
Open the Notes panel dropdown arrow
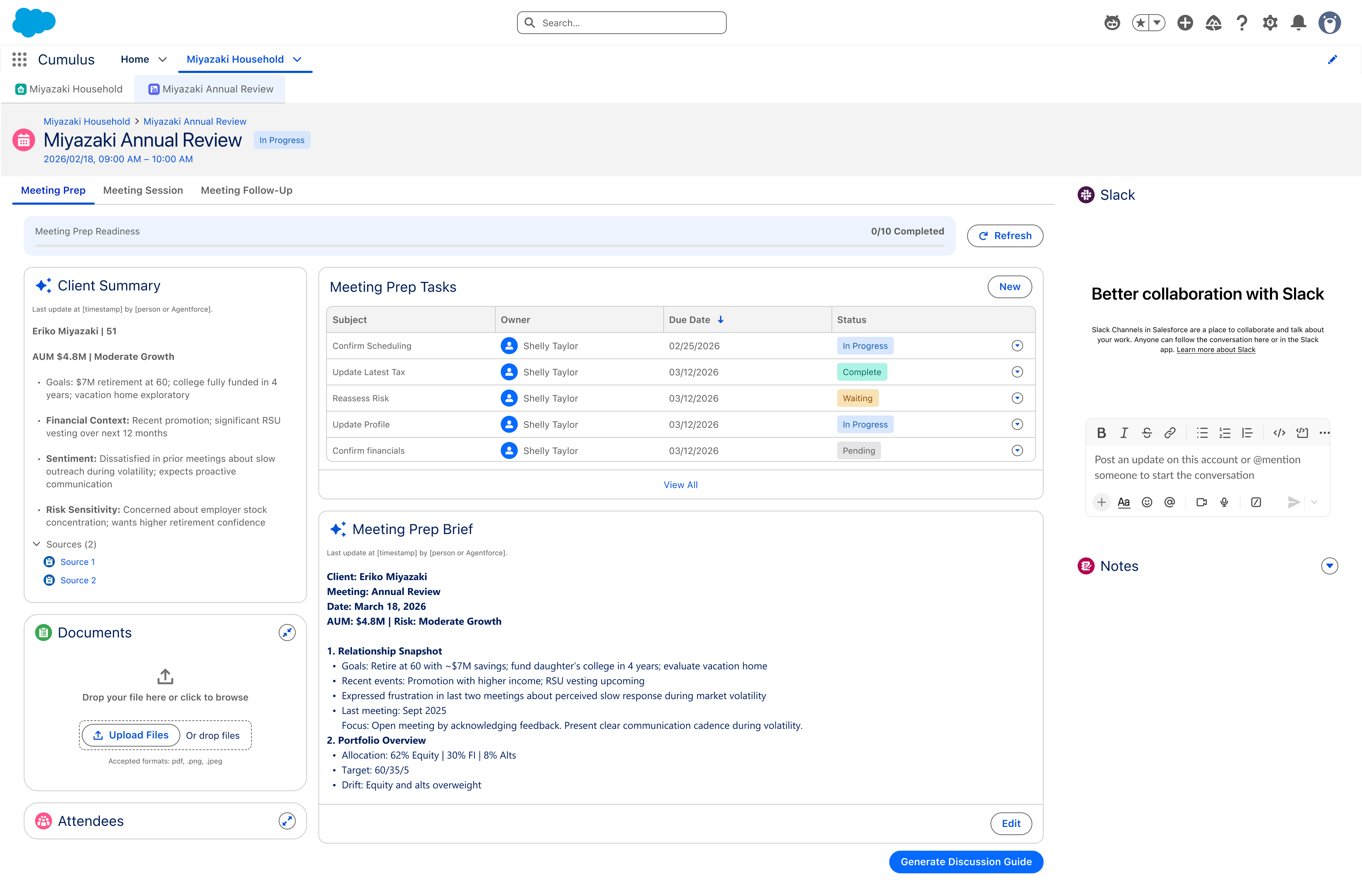[1329, 566]
